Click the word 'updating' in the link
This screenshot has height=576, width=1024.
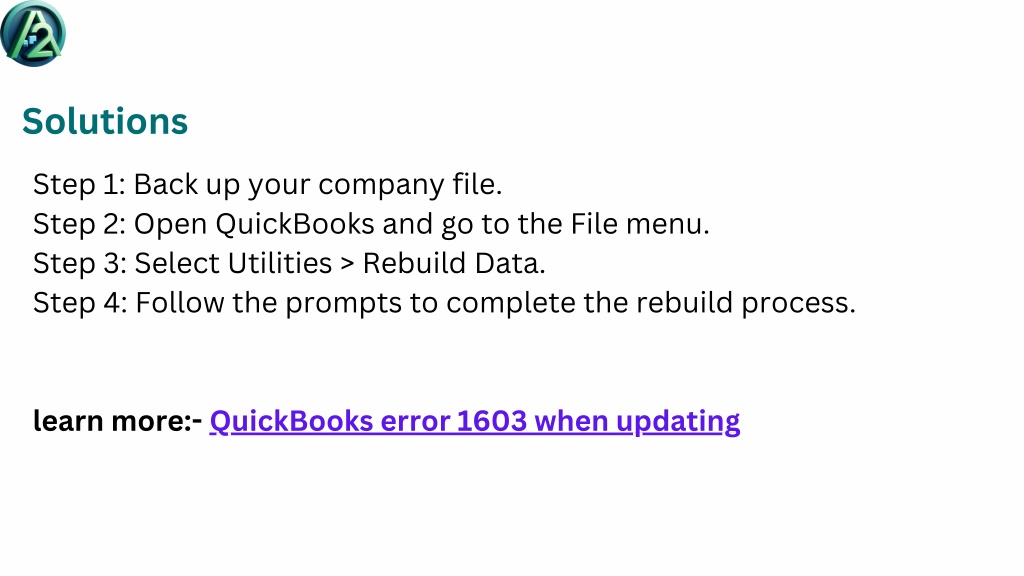678,423
